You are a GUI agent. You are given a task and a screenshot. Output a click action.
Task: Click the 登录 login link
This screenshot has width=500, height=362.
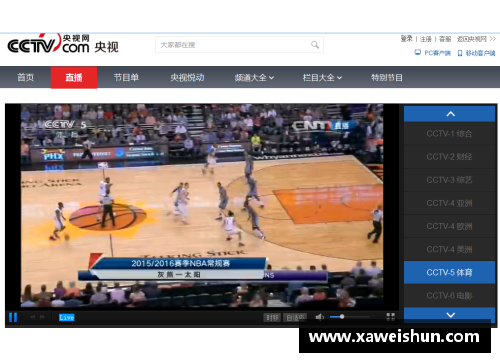[406, 39]
